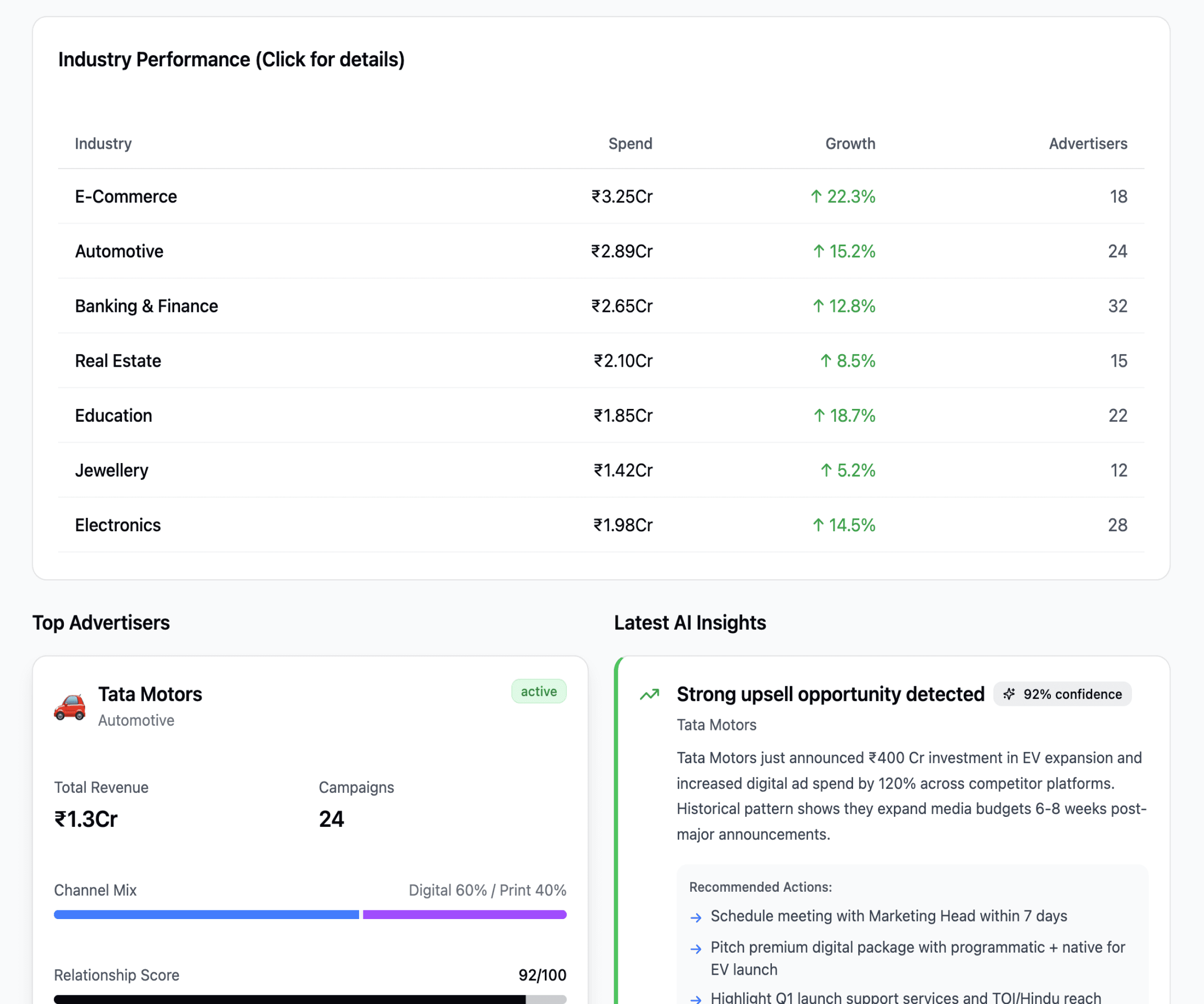Click the purple Print segment of Channel Mix bar
This screenshot has height=1004, width=1204.
click(x=464, y=915)
